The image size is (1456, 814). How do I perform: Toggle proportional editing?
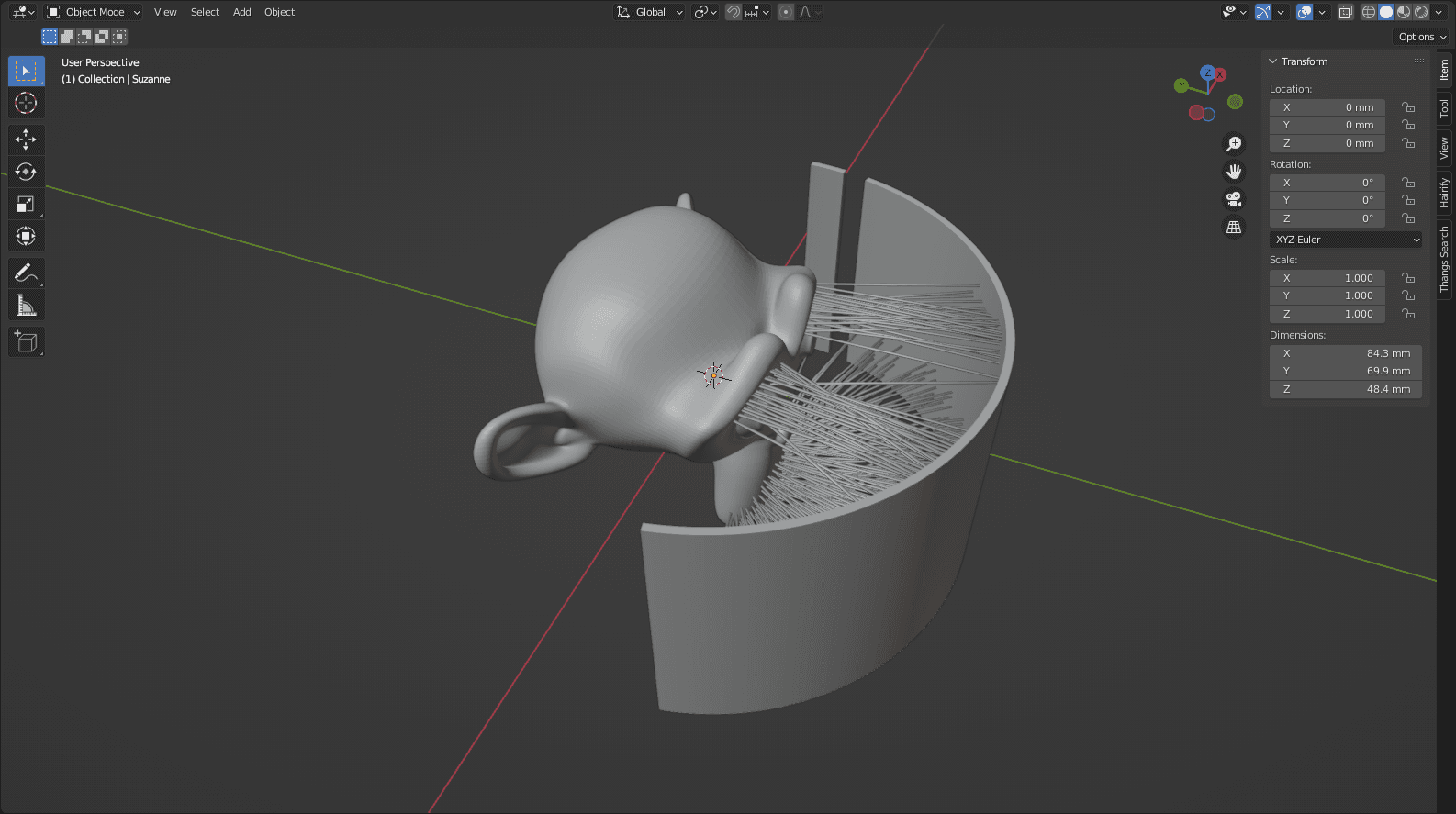(x=786, y=12)
